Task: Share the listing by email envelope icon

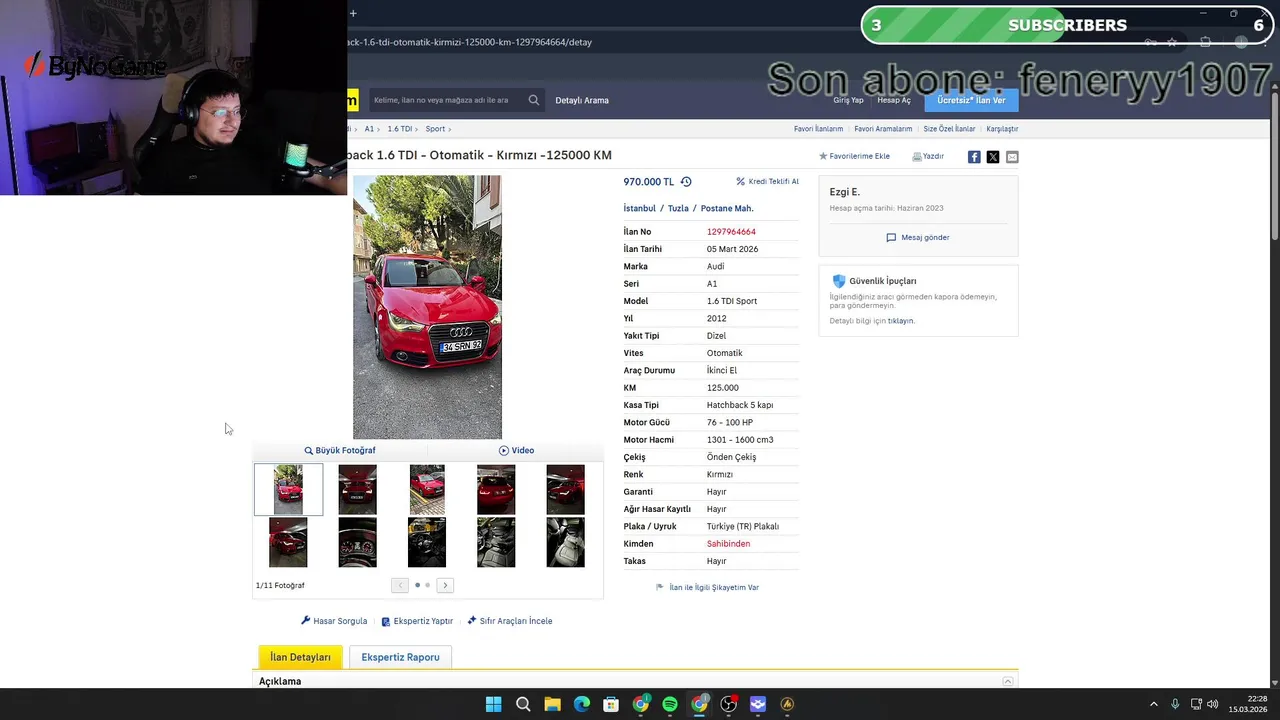Action: (1012, 157)
